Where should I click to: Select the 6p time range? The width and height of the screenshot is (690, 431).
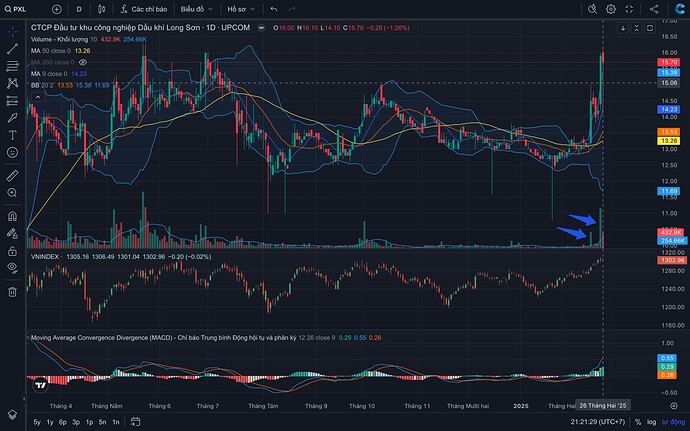pos(64,422)
